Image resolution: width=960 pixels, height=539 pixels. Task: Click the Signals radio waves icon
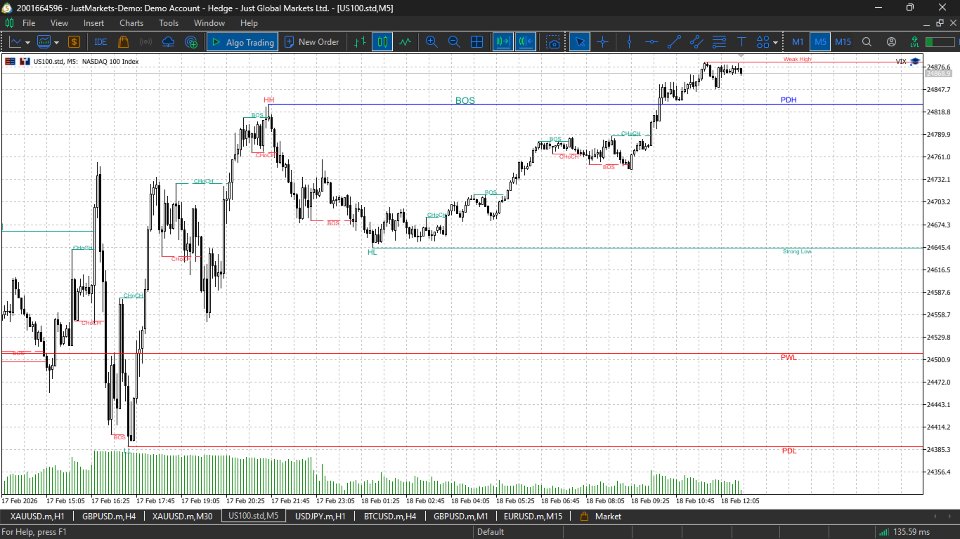[146, 42]
